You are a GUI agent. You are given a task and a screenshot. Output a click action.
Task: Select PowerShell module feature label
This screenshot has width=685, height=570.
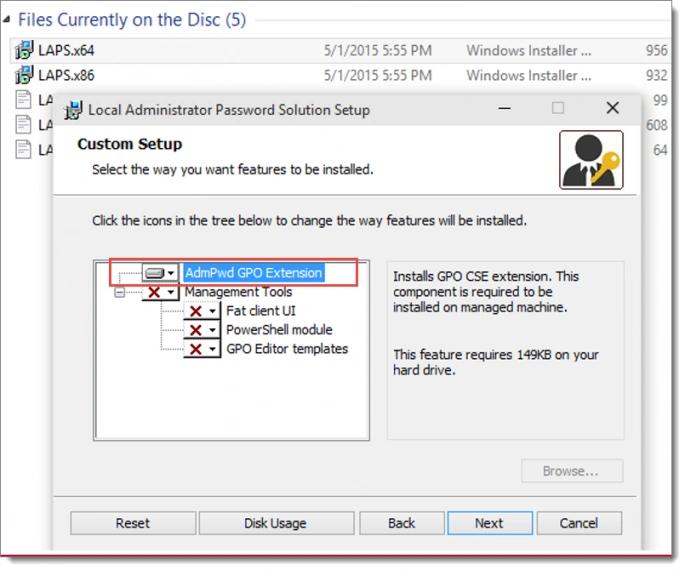(279, 330)
